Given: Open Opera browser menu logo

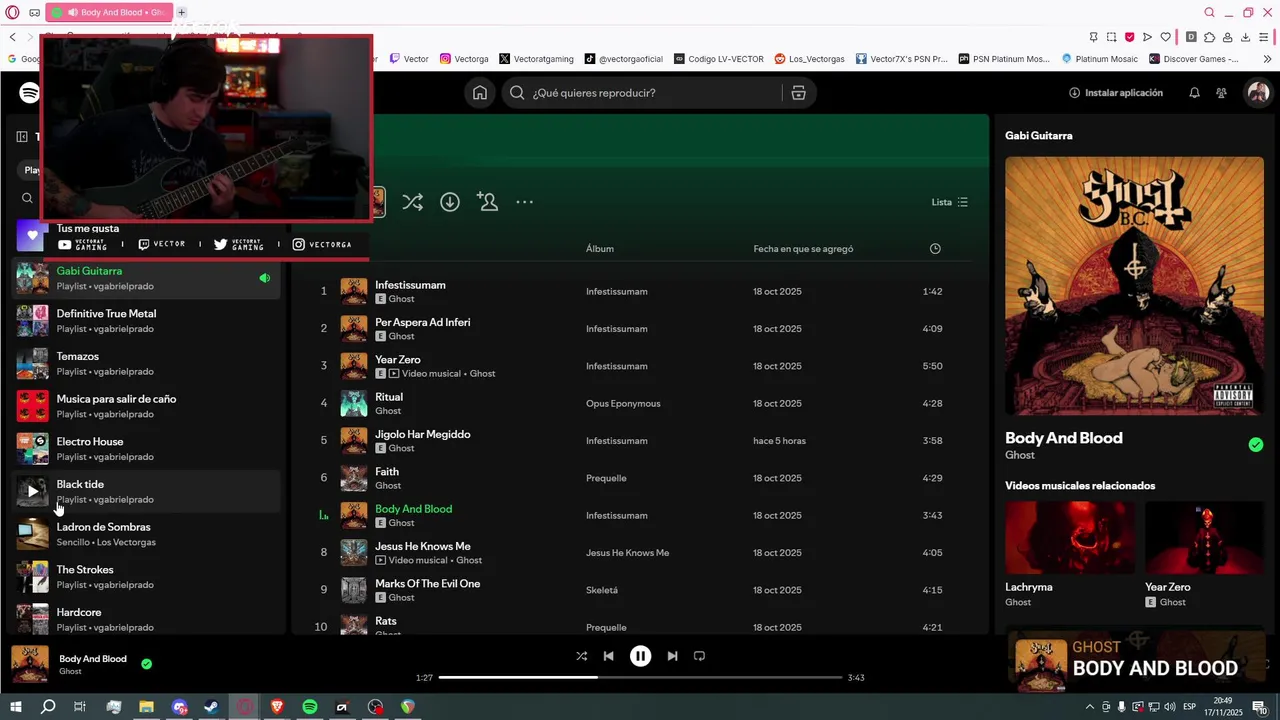Looking at the screenshot, I should tap(13, 12).
